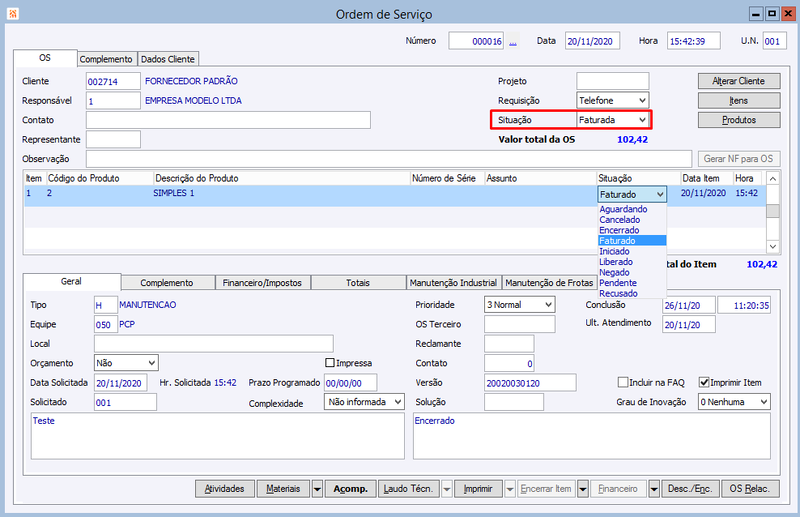The height and width of the screenshot is (517, 800).
Task: Click the item grid vertical scrollbar thumb
Action: 773,211
